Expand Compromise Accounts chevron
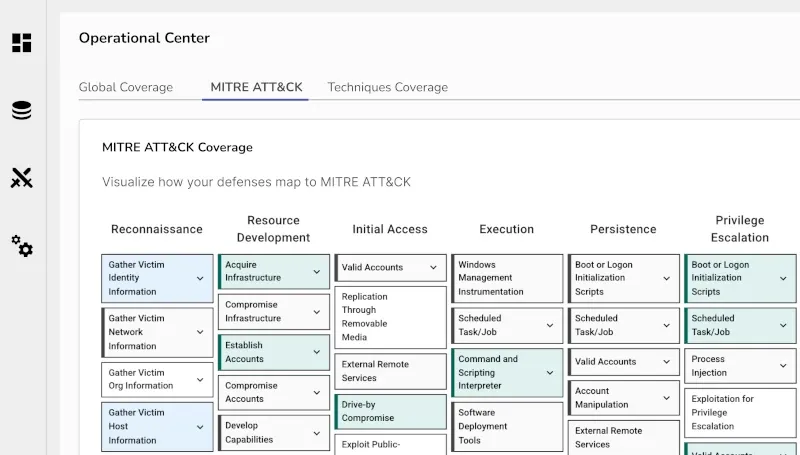 coord(317,392)
